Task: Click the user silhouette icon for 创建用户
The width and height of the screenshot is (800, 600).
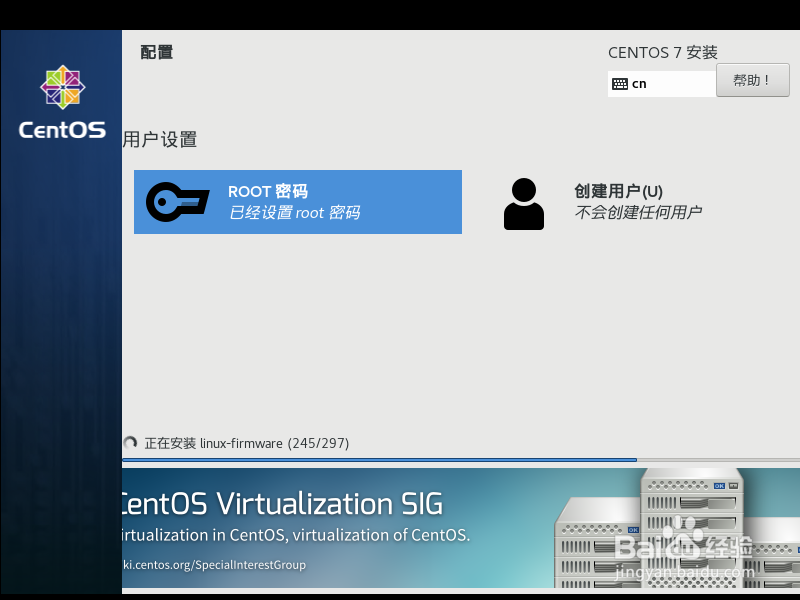Action: [524, 203]
